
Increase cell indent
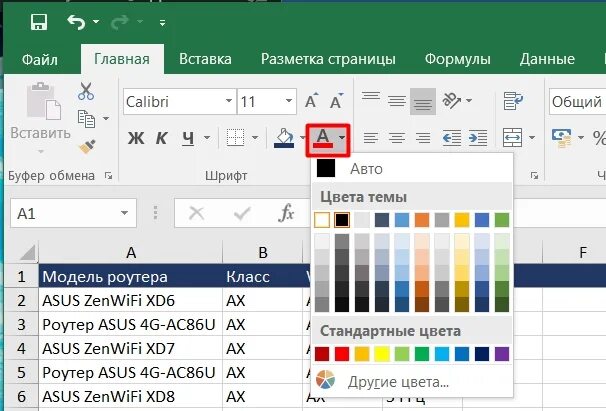pyautogui.click(x=478, y=138)
